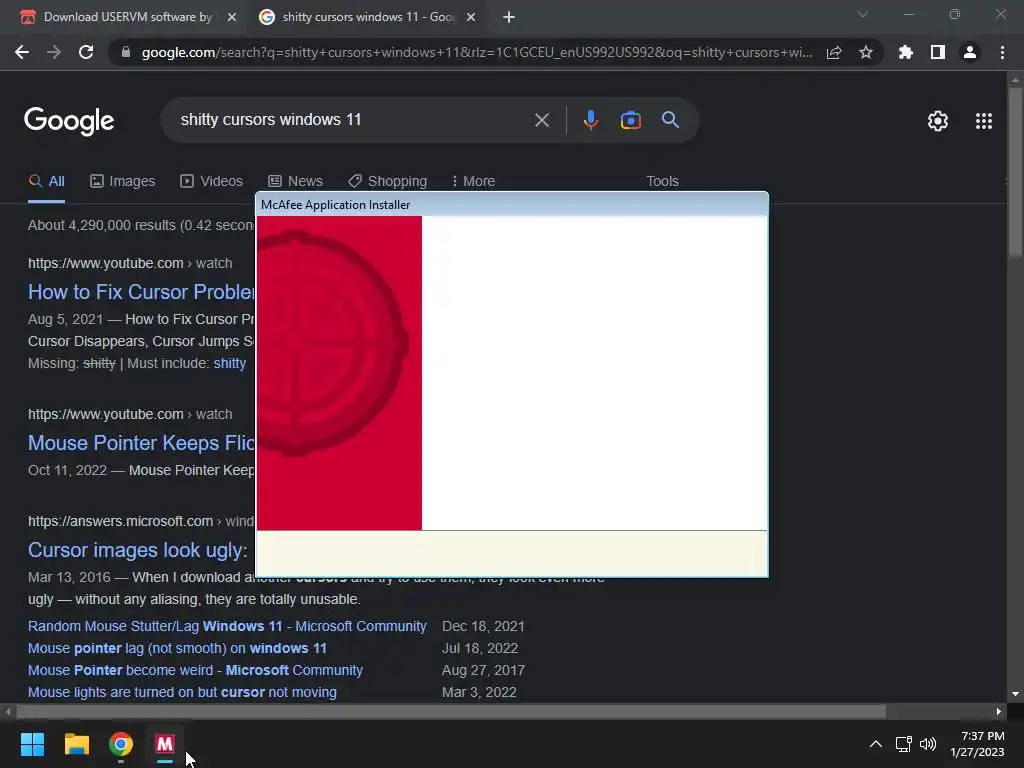Reload the current Google page

pos(86,52)
